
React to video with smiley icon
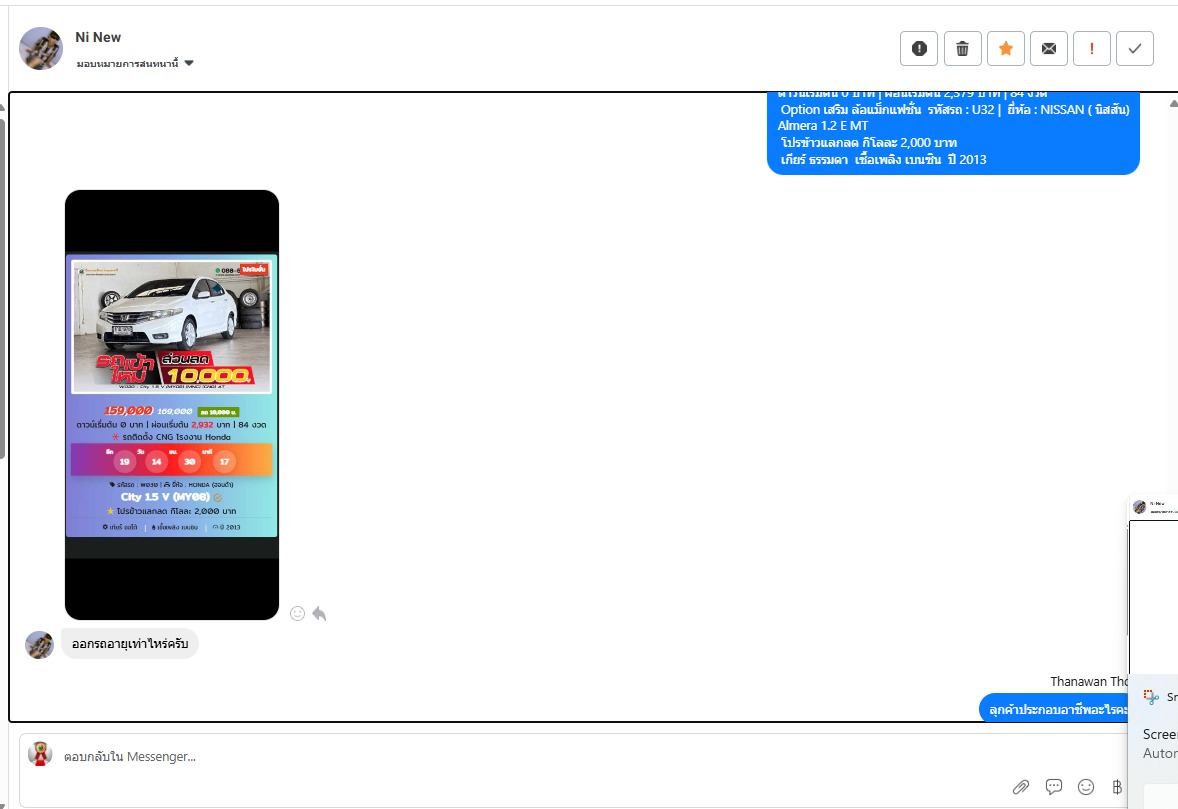tap(298, 614)
